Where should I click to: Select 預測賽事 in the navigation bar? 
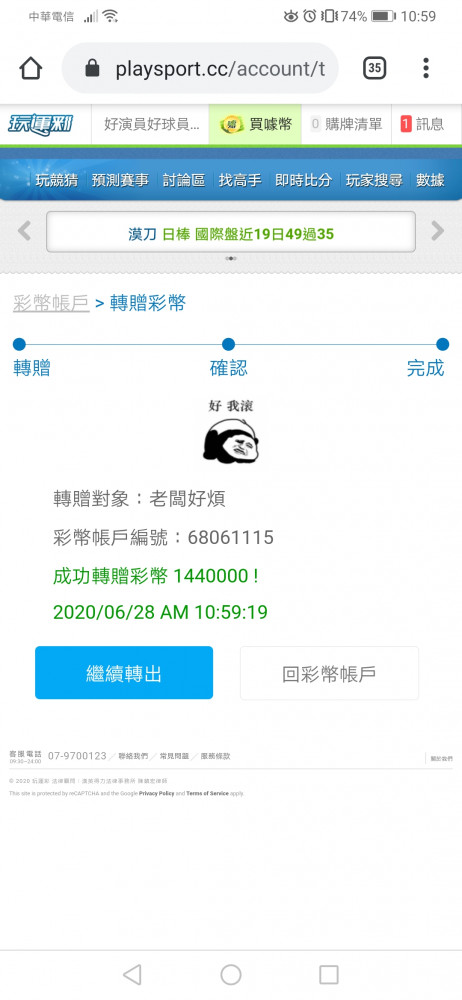point(120,180)
